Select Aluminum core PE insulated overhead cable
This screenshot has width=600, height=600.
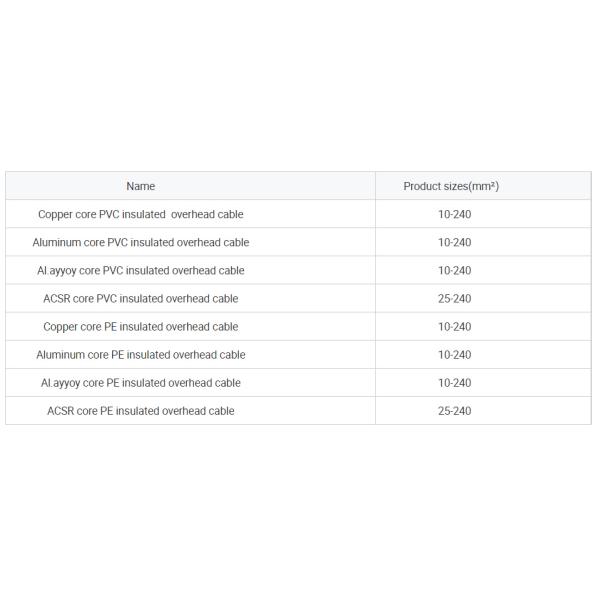click(x=141, y=354)
